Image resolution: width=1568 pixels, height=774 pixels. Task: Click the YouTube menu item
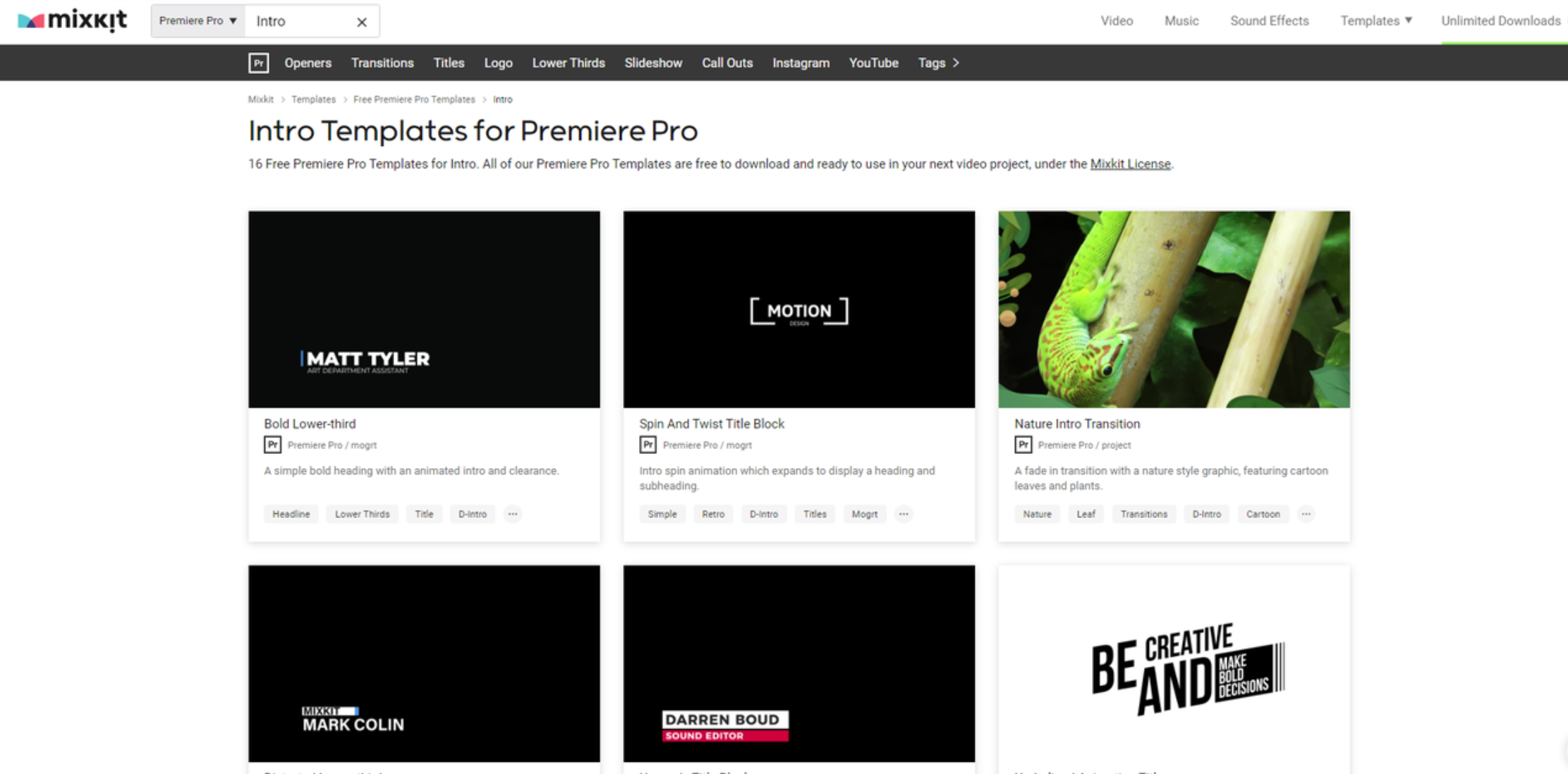(x=874, y=63)
